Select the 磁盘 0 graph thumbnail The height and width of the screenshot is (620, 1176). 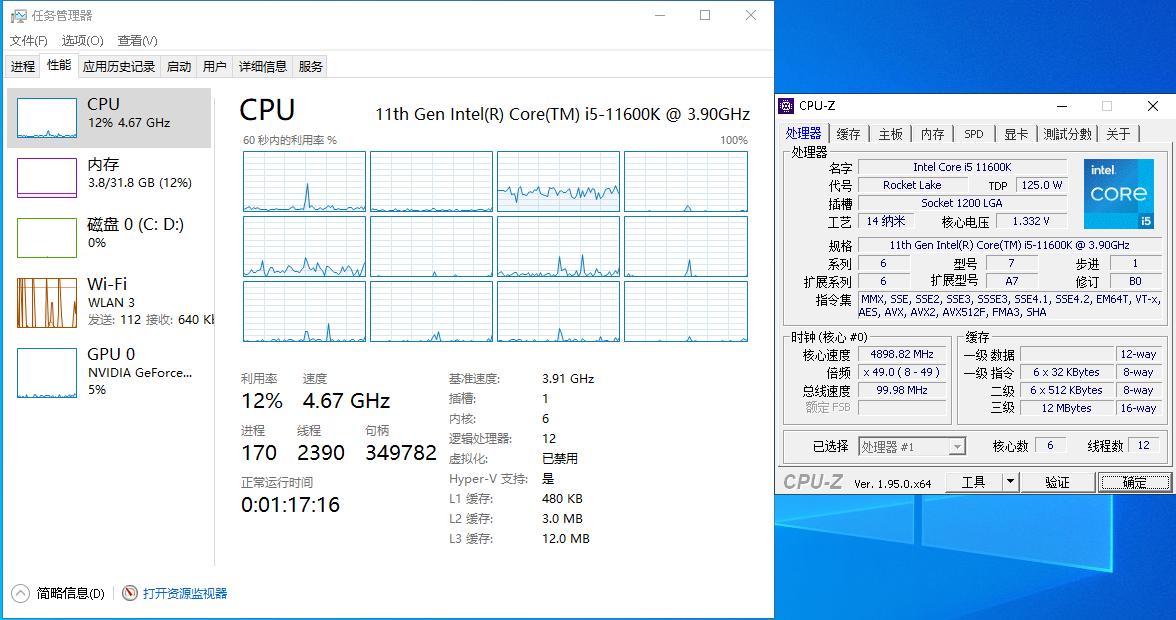point(46,238)
